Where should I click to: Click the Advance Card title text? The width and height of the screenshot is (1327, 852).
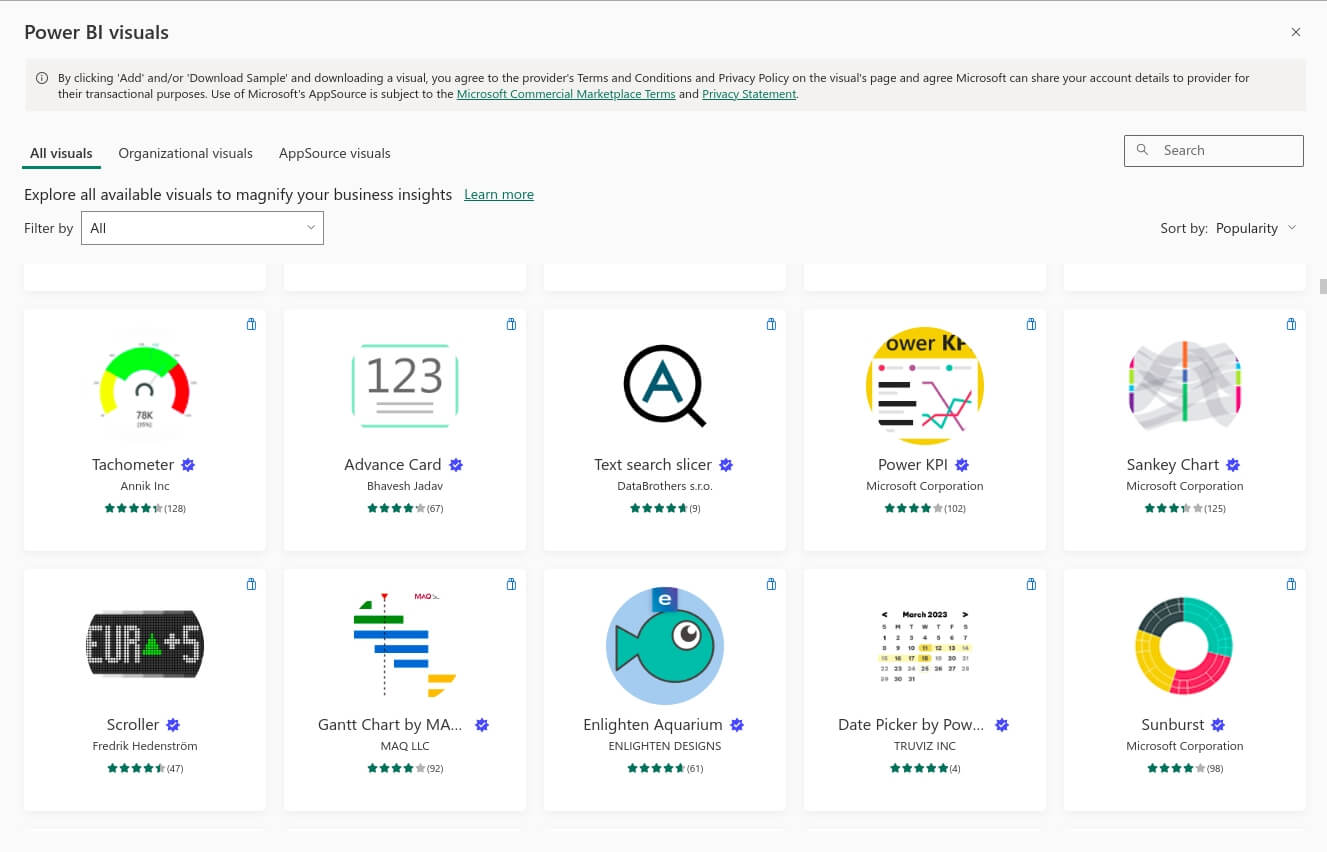393,465
